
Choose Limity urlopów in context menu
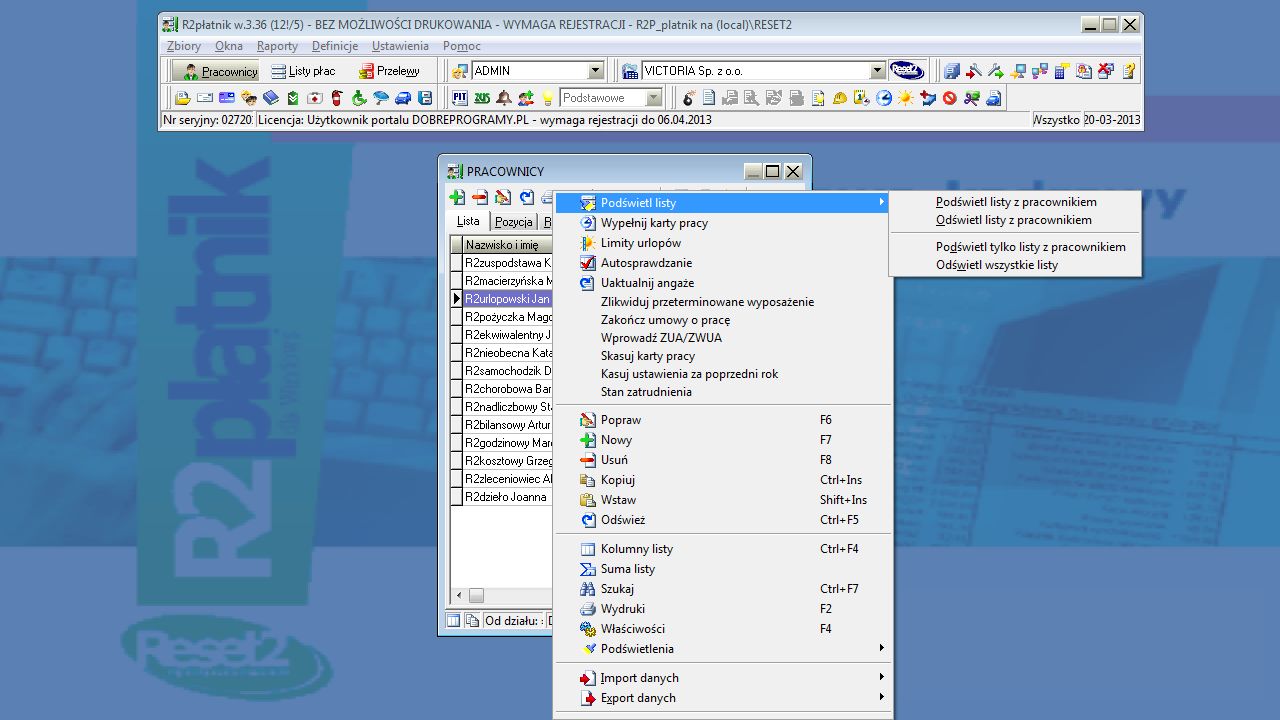(723, 243)
